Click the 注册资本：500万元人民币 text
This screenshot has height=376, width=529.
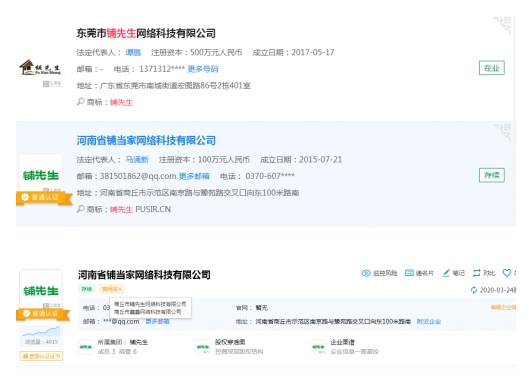coord(196,53)
